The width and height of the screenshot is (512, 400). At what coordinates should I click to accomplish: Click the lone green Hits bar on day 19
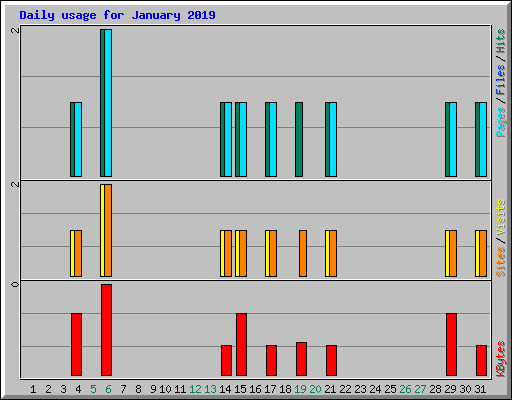[x=299, y=139]
